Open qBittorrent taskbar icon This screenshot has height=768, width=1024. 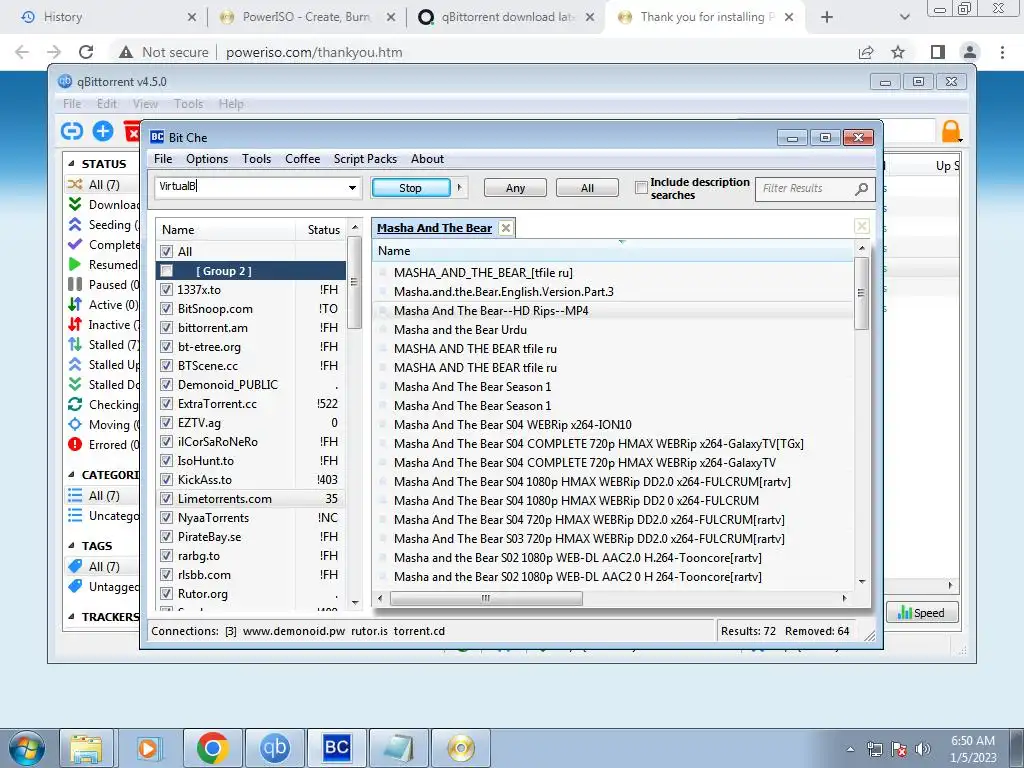point(274,748)
